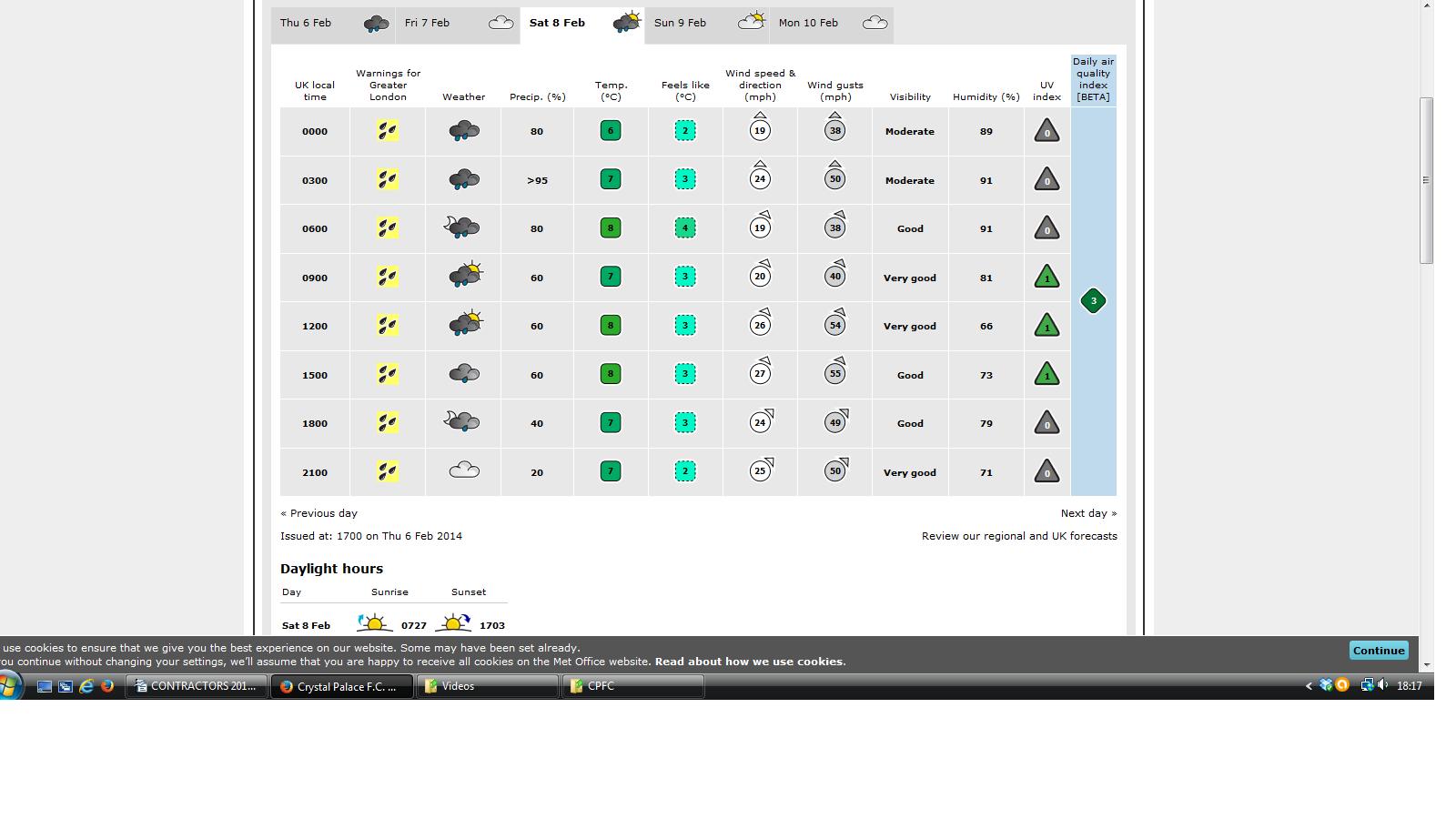The height and width of the screenshot is (819, 1456).
Task: Click the rain warning icon at 2100
Action: pyautogui.click(x=388, y=471)
